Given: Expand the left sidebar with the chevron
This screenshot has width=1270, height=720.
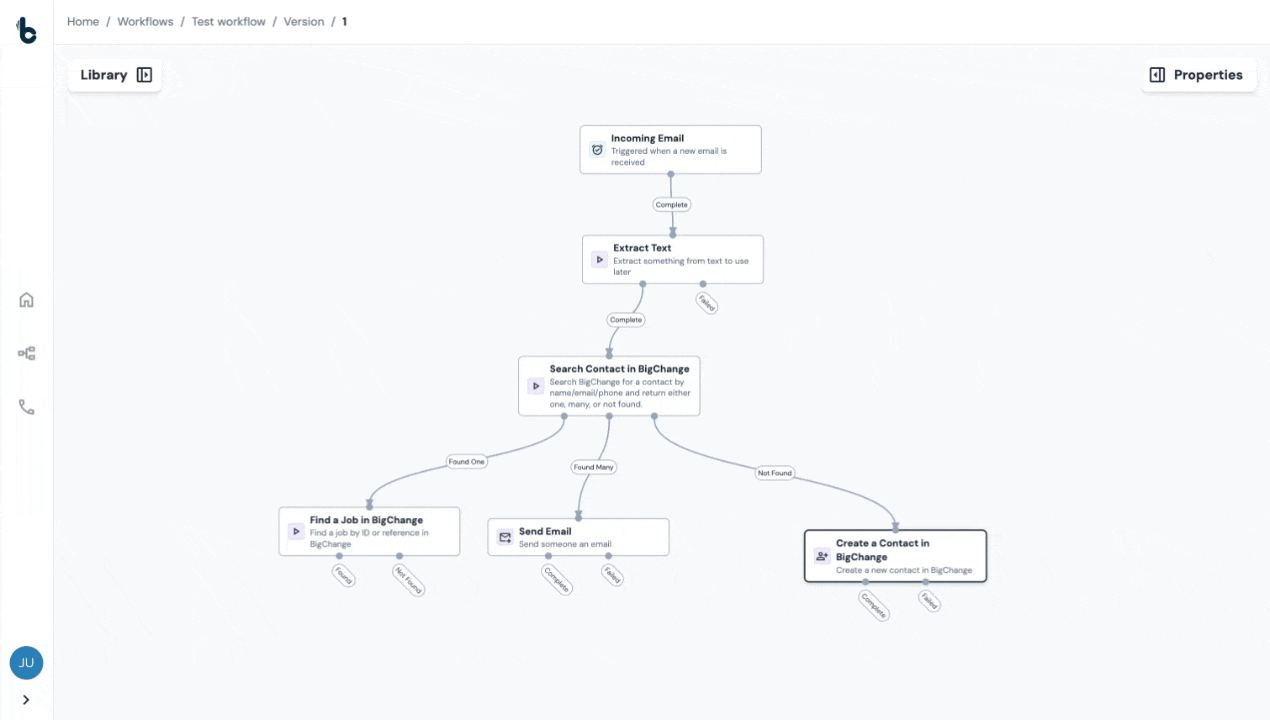Looking at the screenshot, I should pyautogui.click(x=26, y=700).
